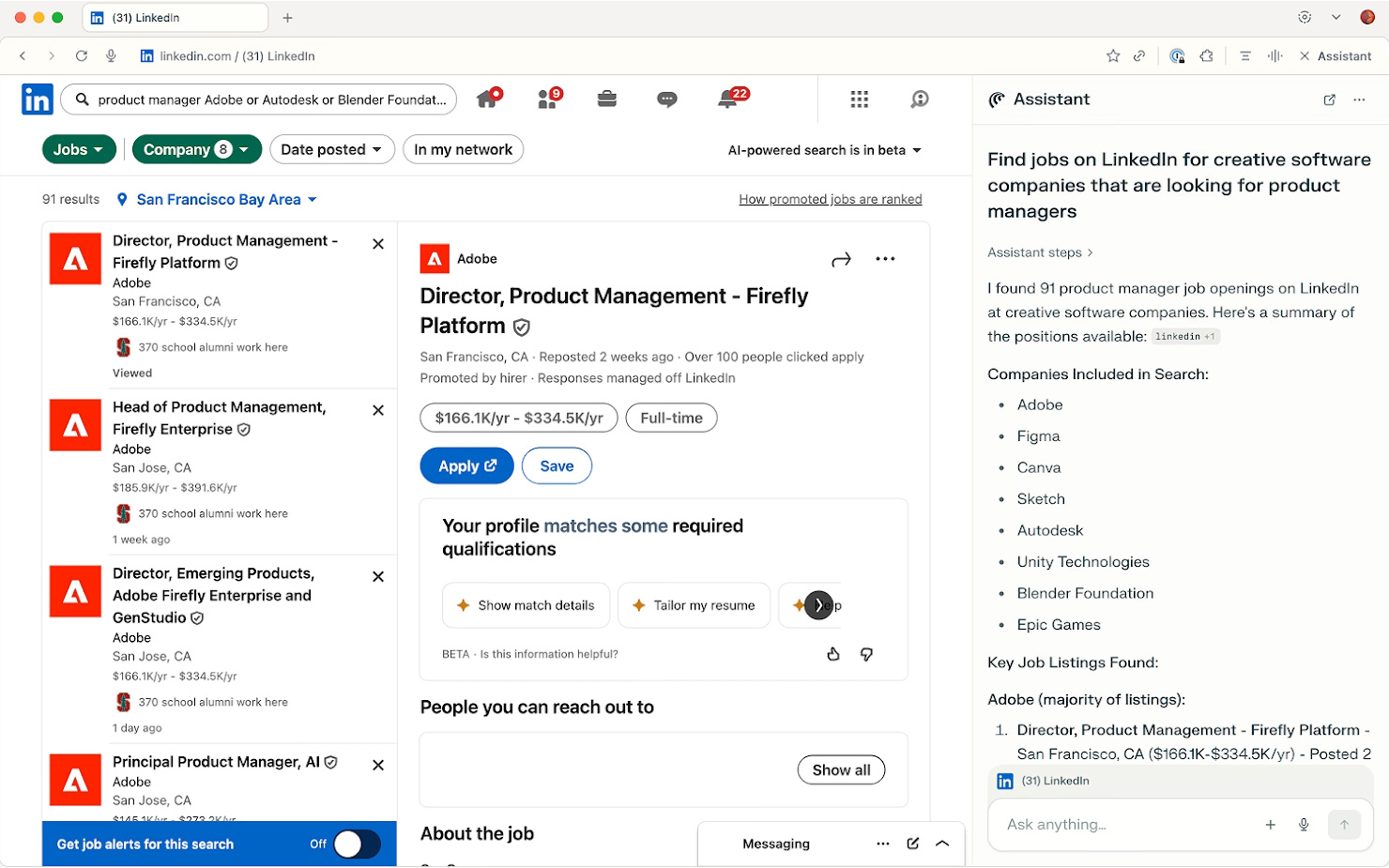
Task: Open Messaging via the chat bubble icon
Action: pos(666,99)
